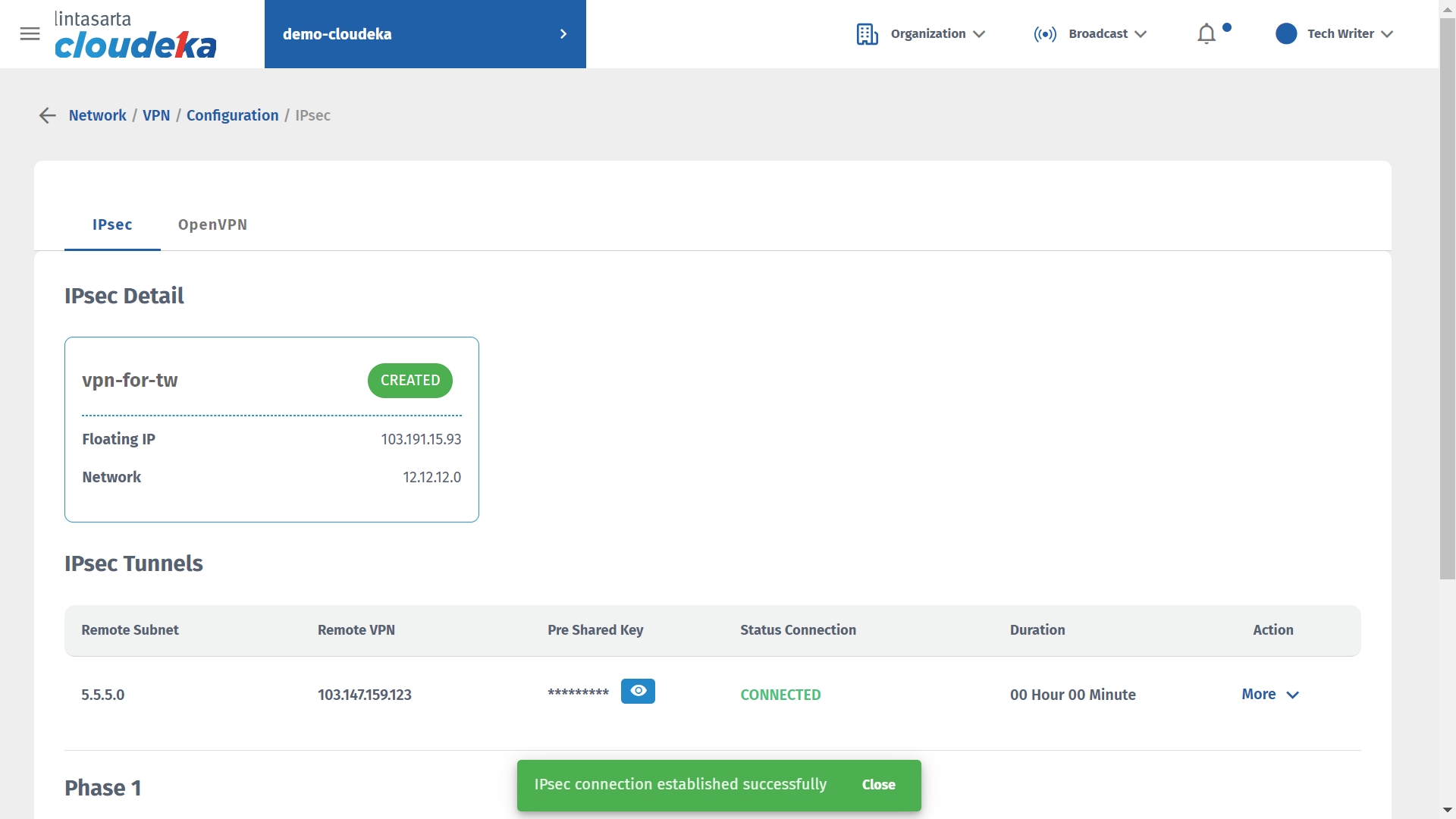Reveal the pre shared key with eye icon

tap(638, 691)
